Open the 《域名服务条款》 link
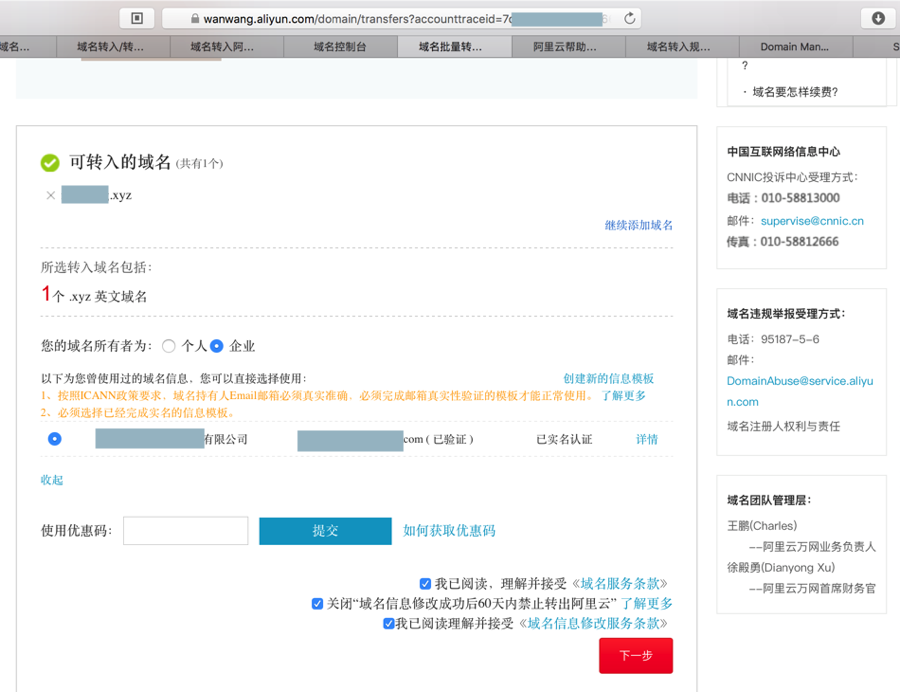Screen dimensions: 900x692 619,584
